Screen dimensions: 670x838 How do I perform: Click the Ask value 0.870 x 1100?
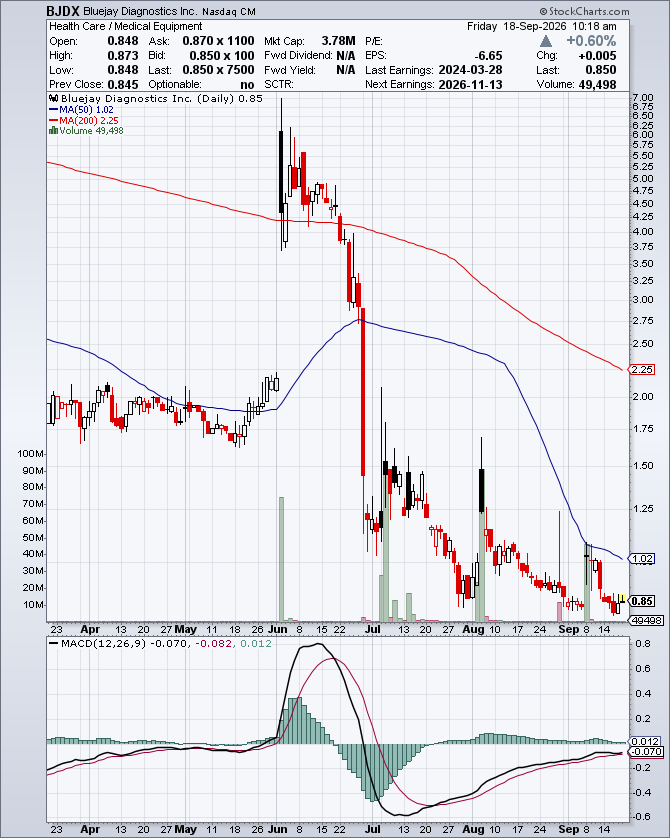tap(219, 41)
